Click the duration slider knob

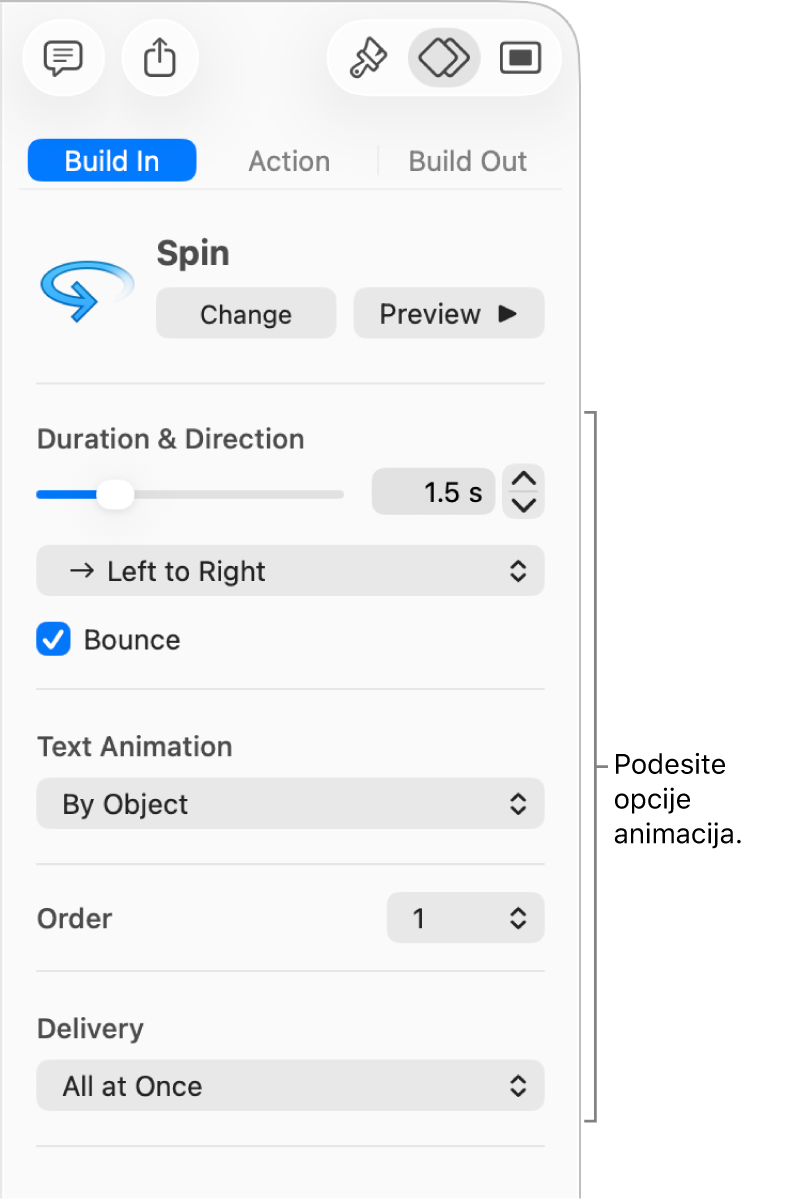pyautogui.click(x=116, y=494)
